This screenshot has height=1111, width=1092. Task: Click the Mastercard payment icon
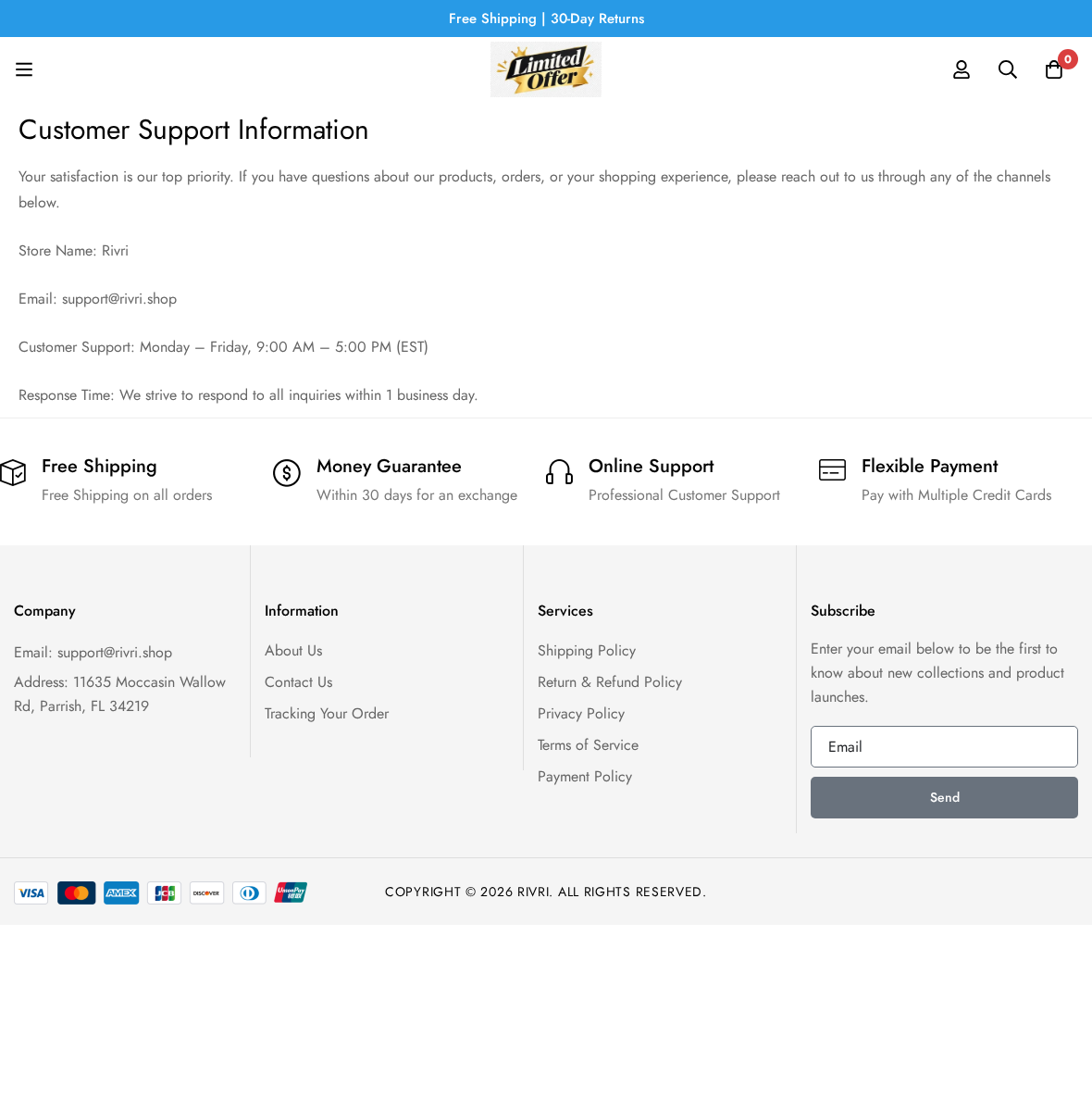(x=77, y=893)
